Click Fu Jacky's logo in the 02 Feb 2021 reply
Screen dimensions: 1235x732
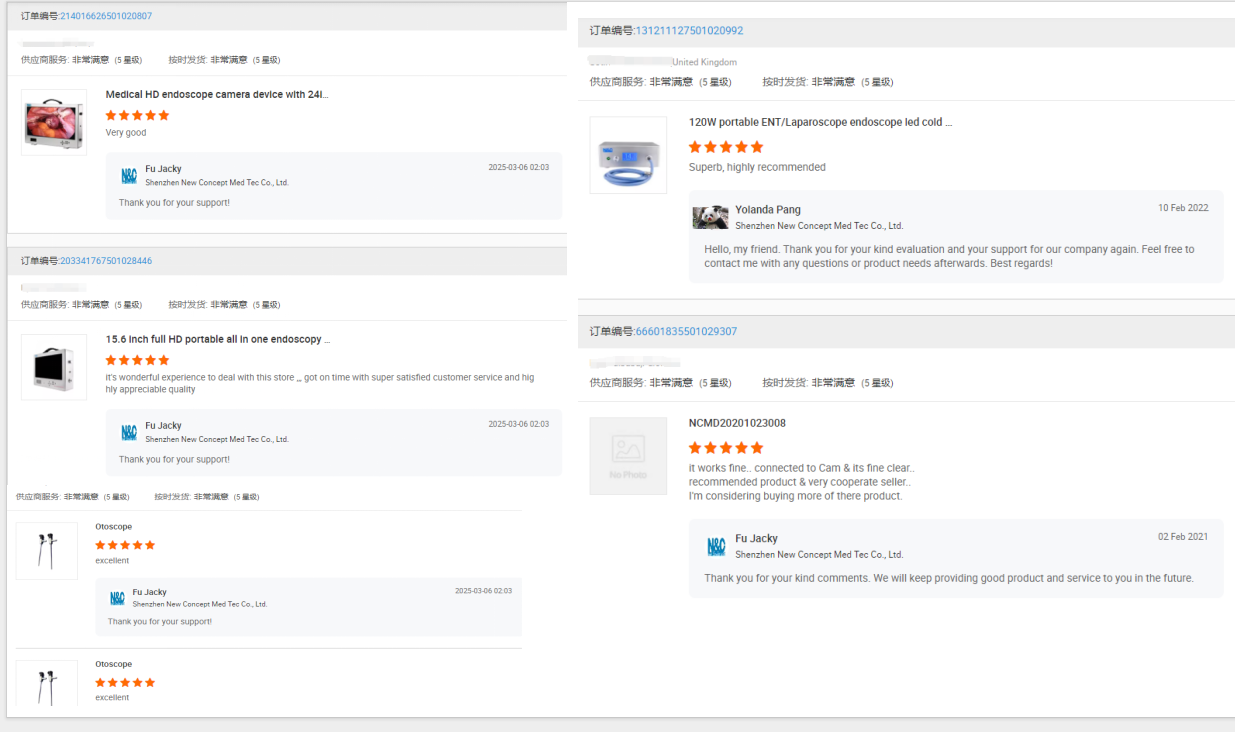pos(716,546)
